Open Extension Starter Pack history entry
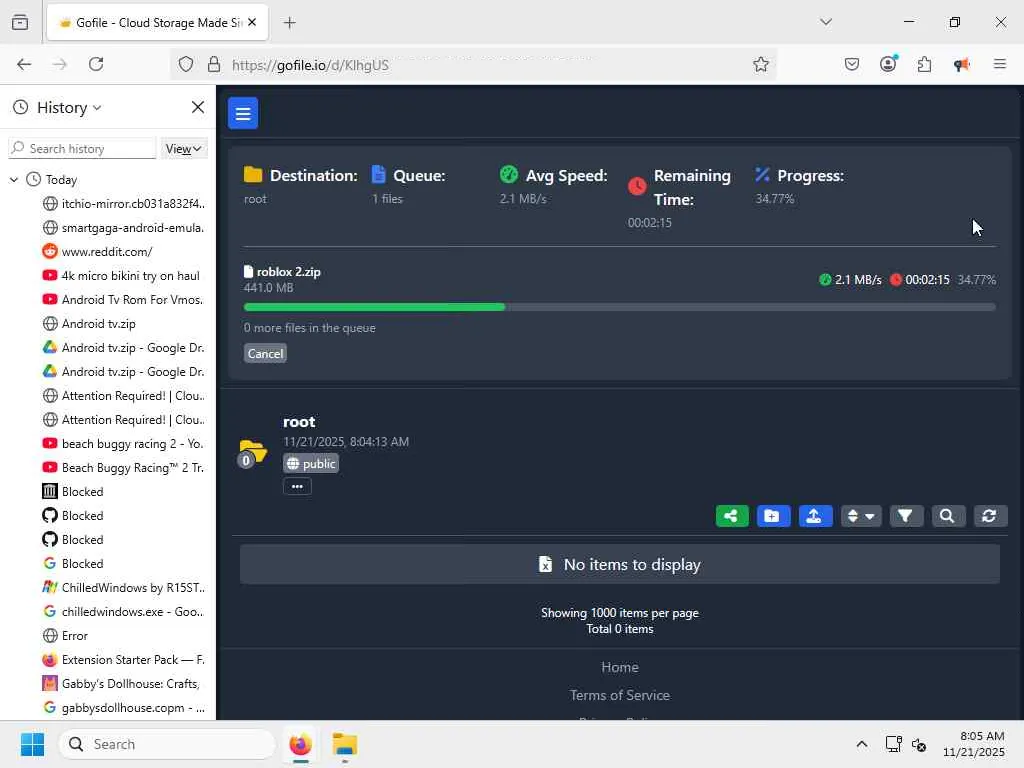Image resolution: width=1024 pixels, height=768 pixels. coord(124,660)
